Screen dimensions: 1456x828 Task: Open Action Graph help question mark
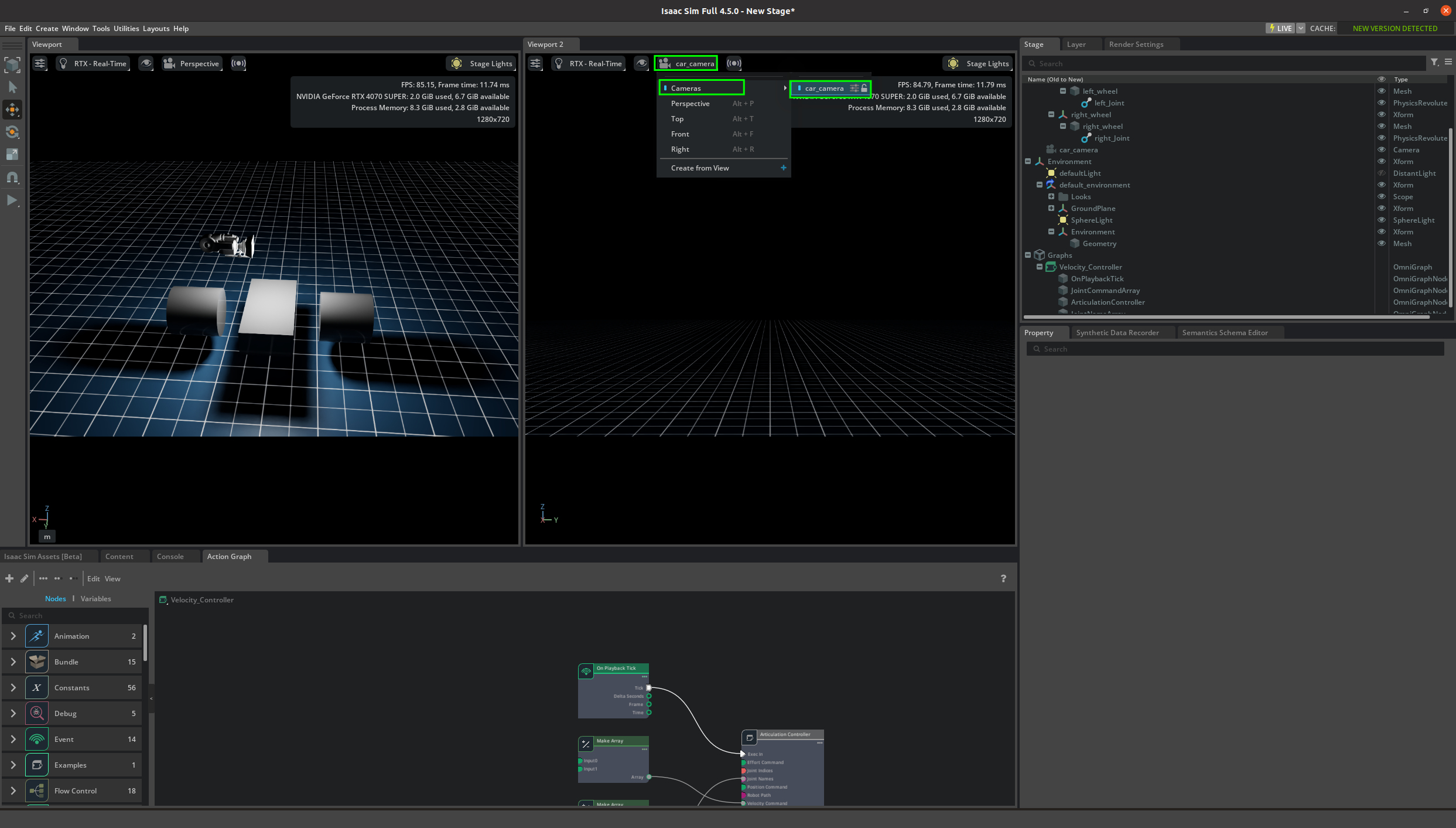click(1003, 578)
